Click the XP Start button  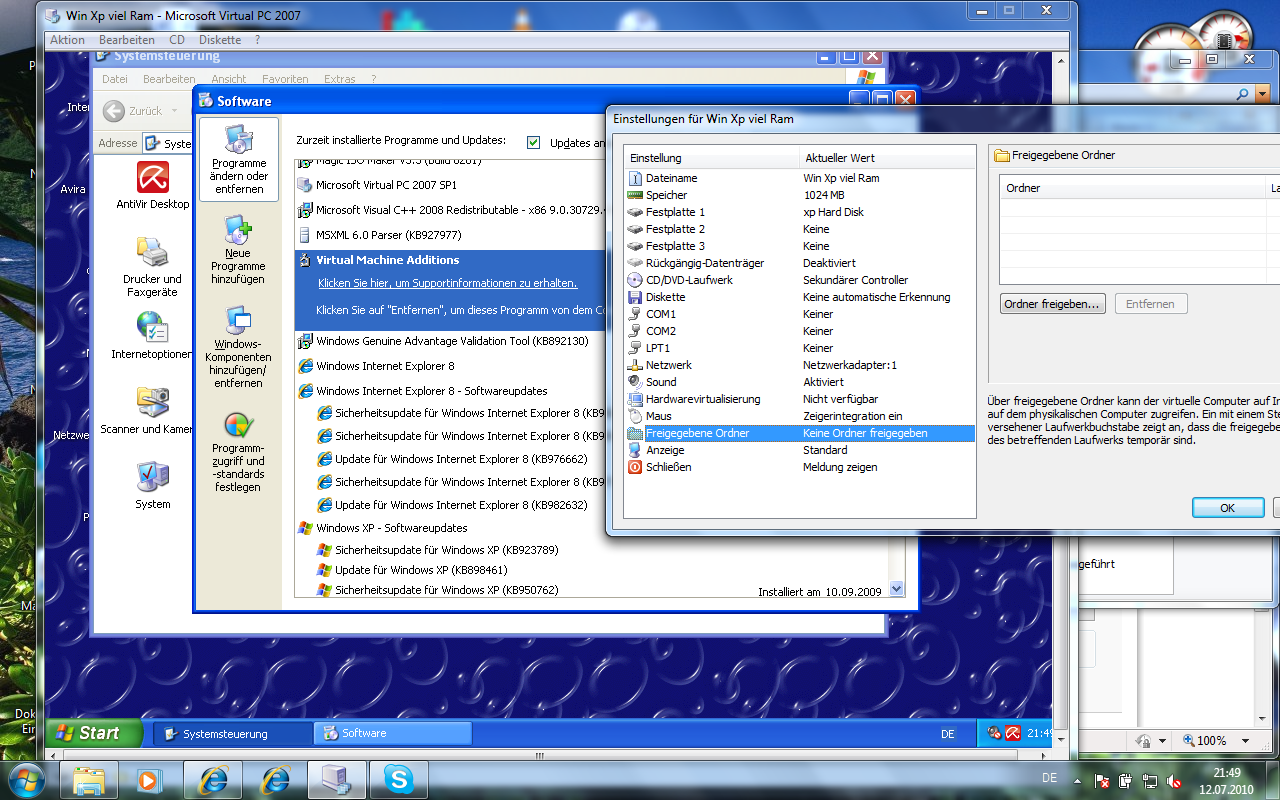tap(86, 733)
